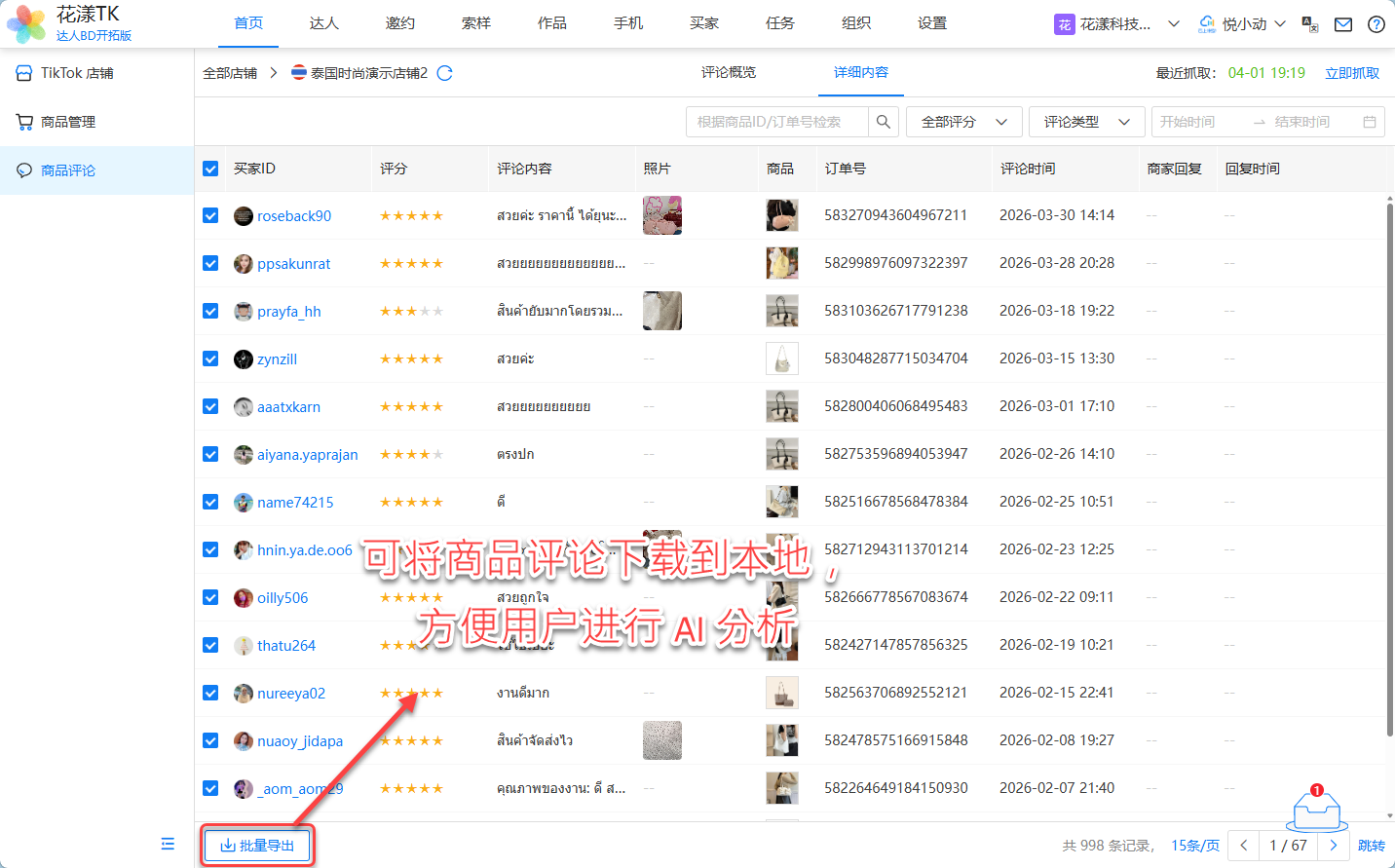Collapse the sidebar with the bottom menu icon
The height and width of the screenshot is (868, 1395).
click(168, 844)
